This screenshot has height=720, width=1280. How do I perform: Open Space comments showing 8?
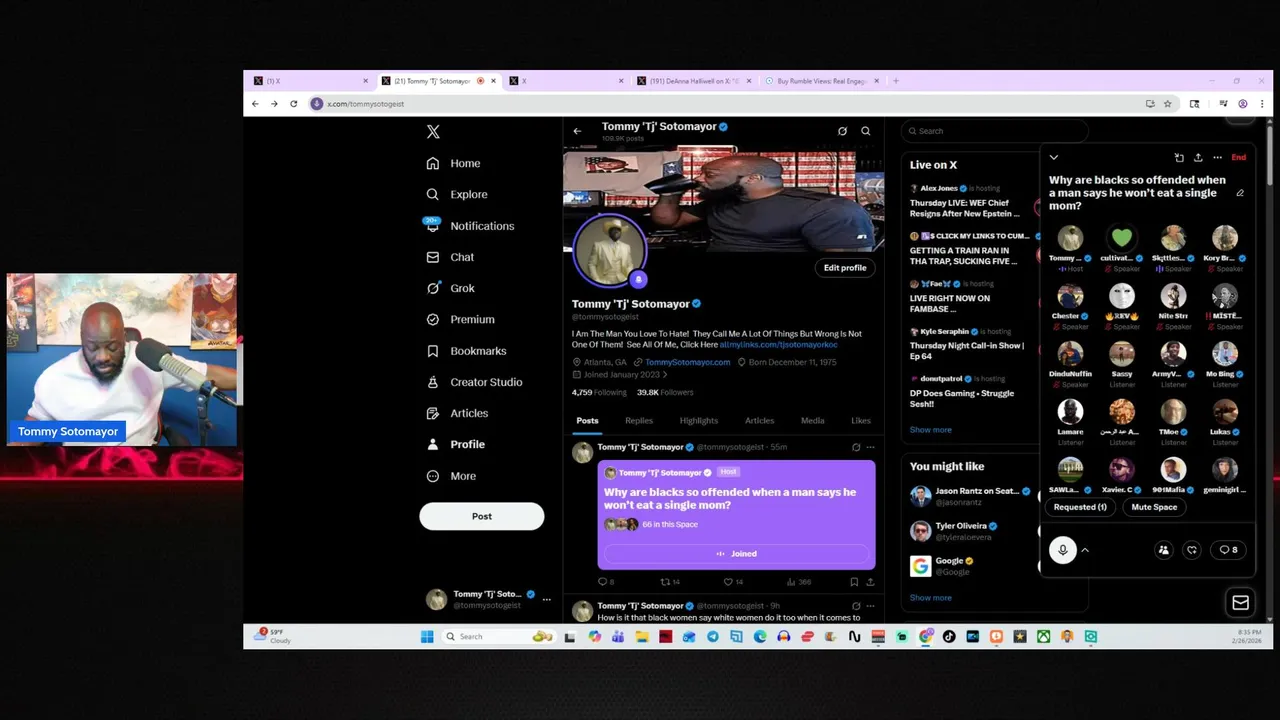[x=1228, y=550]
